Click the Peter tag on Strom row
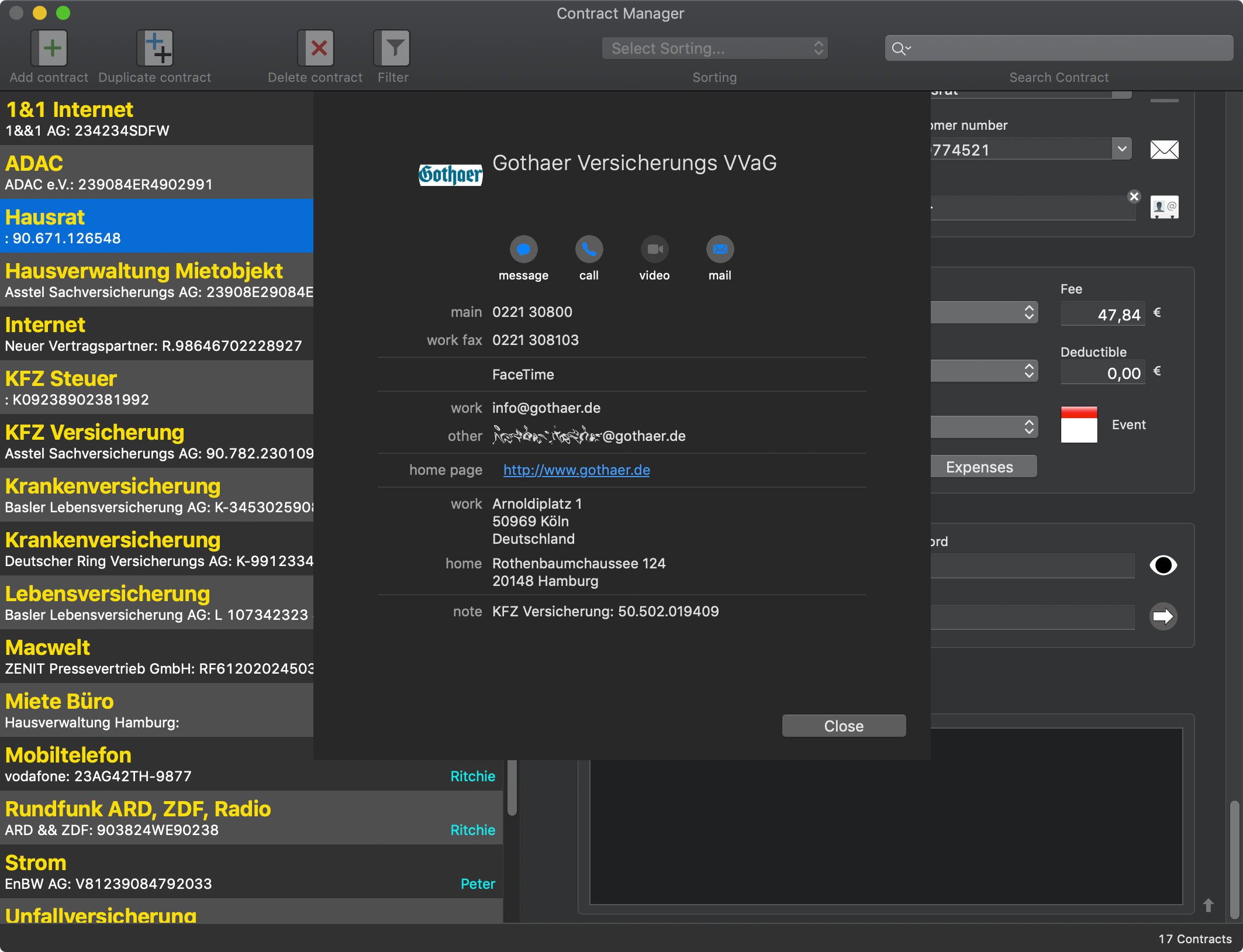Screen dimensions: 1243x952 (478, 884)
